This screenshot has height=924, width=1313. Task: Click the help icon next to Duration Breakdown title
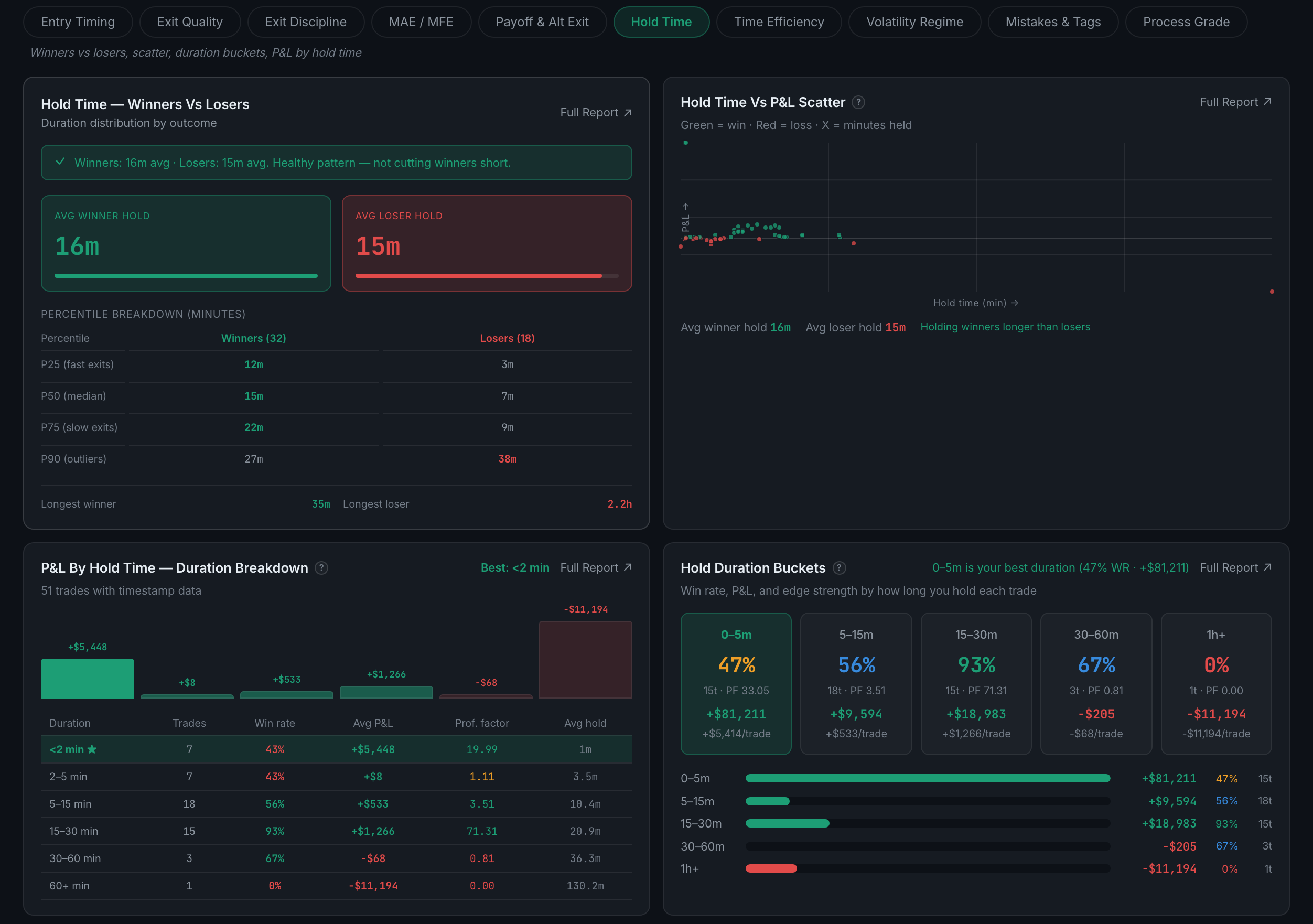[321, 568]
